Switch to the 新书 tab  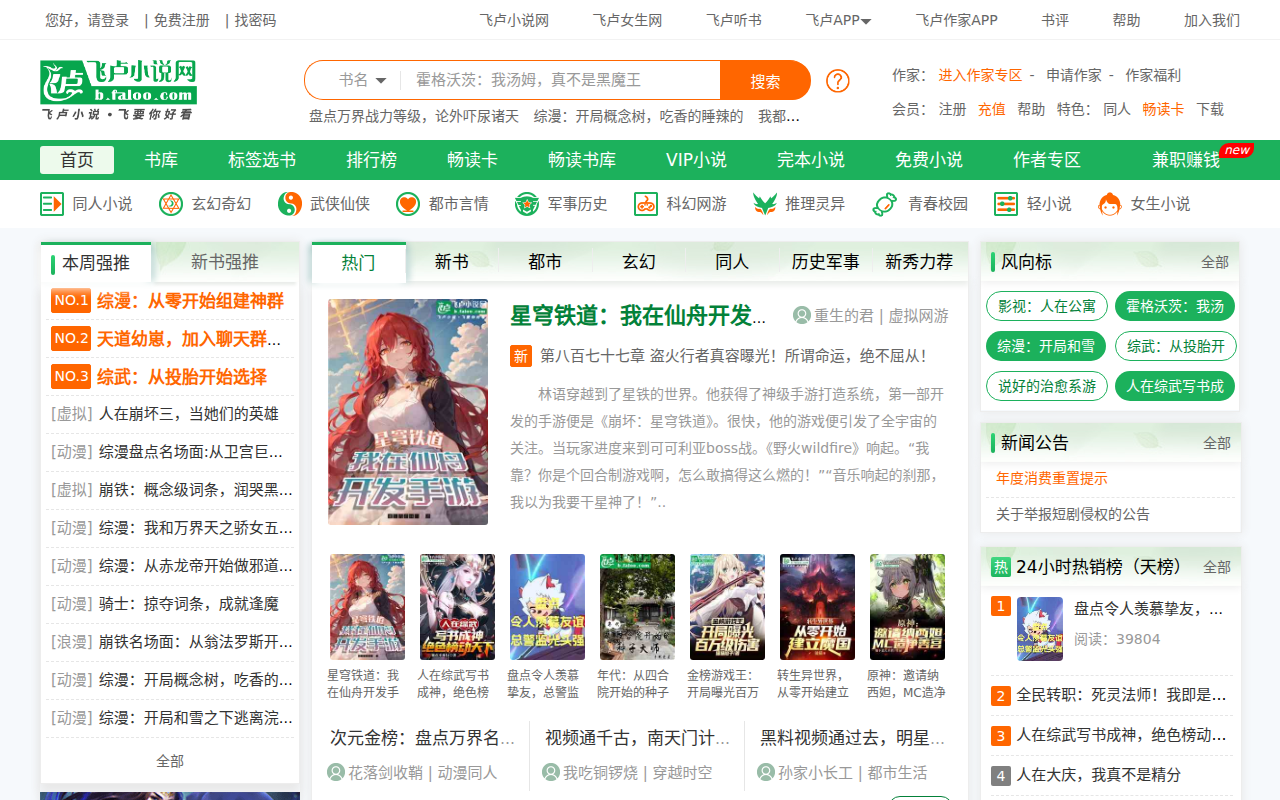pos(452,262)
